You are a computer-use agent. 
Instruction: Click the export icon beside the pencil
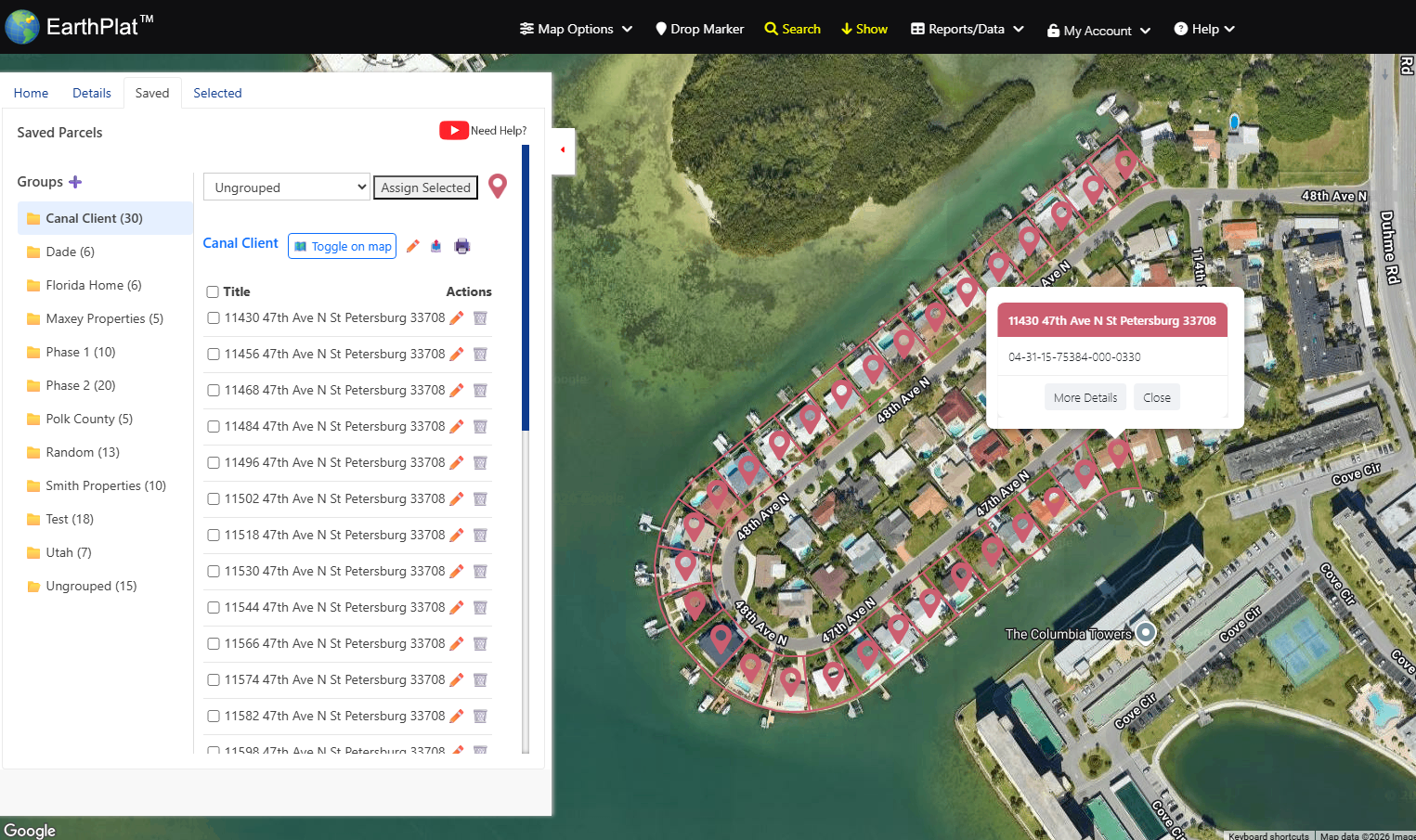(436, 245)
